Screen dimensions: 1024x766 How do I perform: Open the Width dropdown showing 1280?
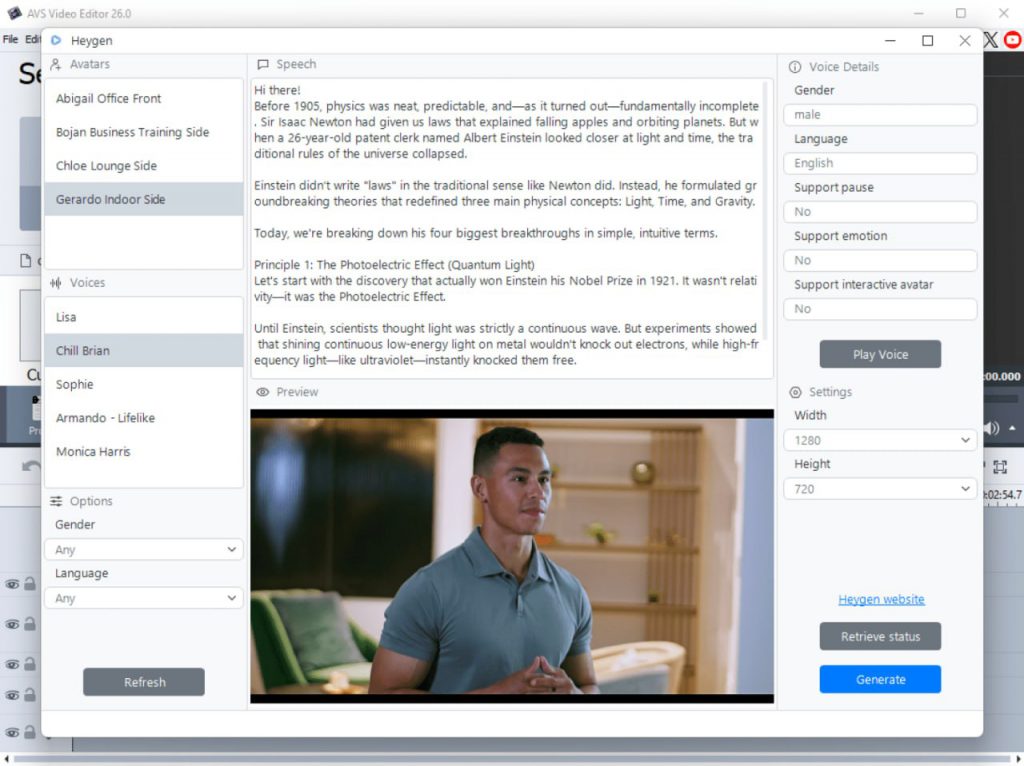click(880, 440)
